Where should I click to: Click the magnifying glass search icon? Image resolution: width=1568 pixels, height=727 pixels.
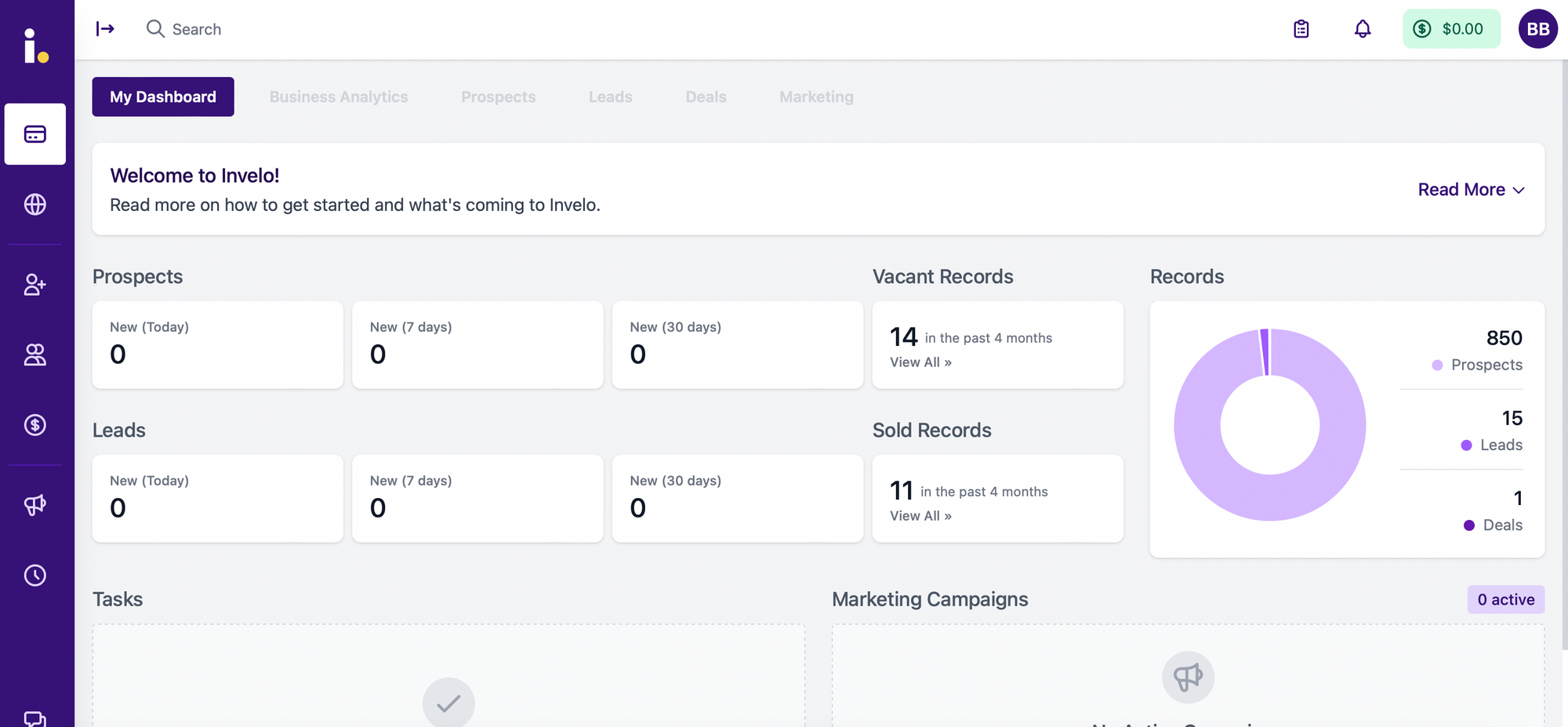point(155,29)
